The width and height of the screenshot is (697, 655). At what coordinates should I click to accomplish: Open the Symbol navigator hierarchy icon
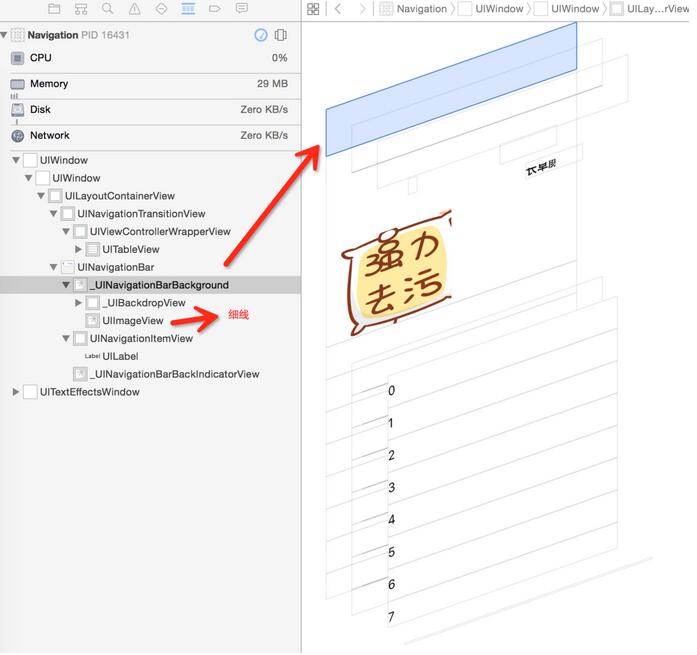point(81,8)
